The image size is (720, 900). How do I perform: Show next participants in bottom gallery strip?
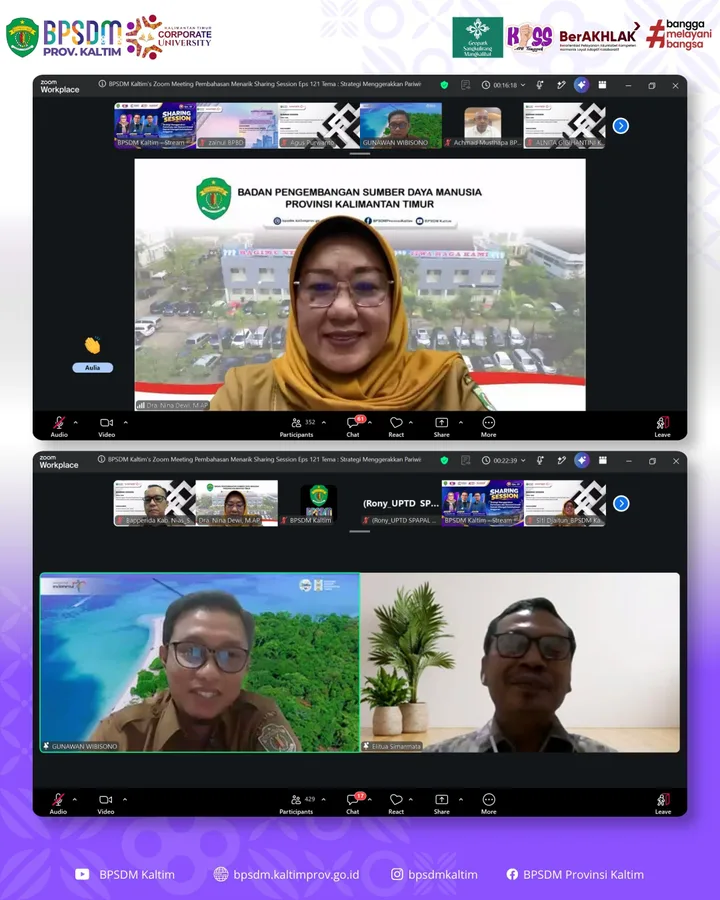point(621,503)
